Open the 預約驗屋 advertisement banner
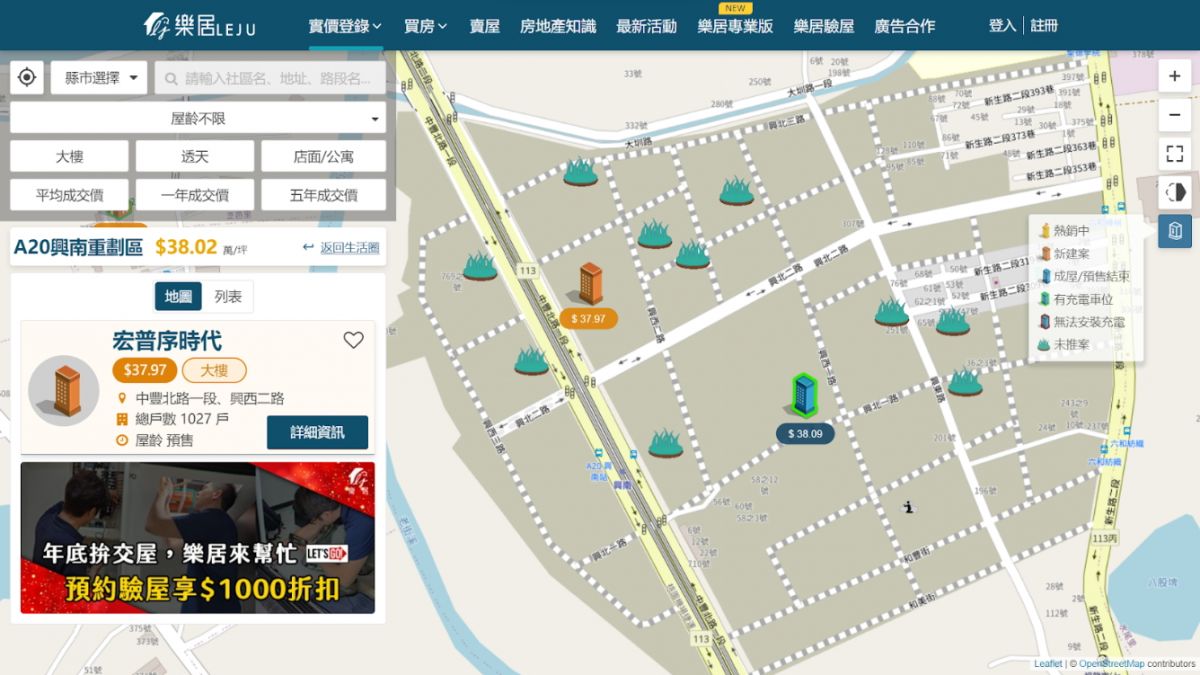This screenshot has height=675, width=1200. [x=198, y=537]
